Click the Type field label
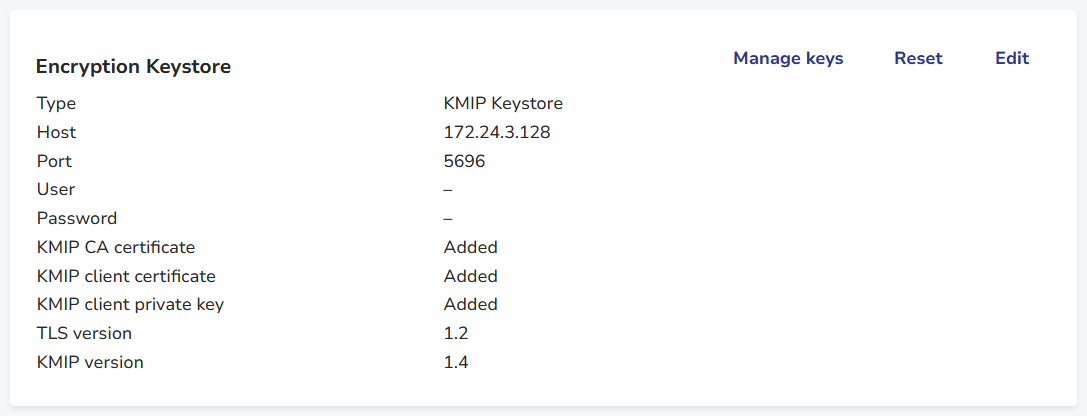 pos(56,103)
